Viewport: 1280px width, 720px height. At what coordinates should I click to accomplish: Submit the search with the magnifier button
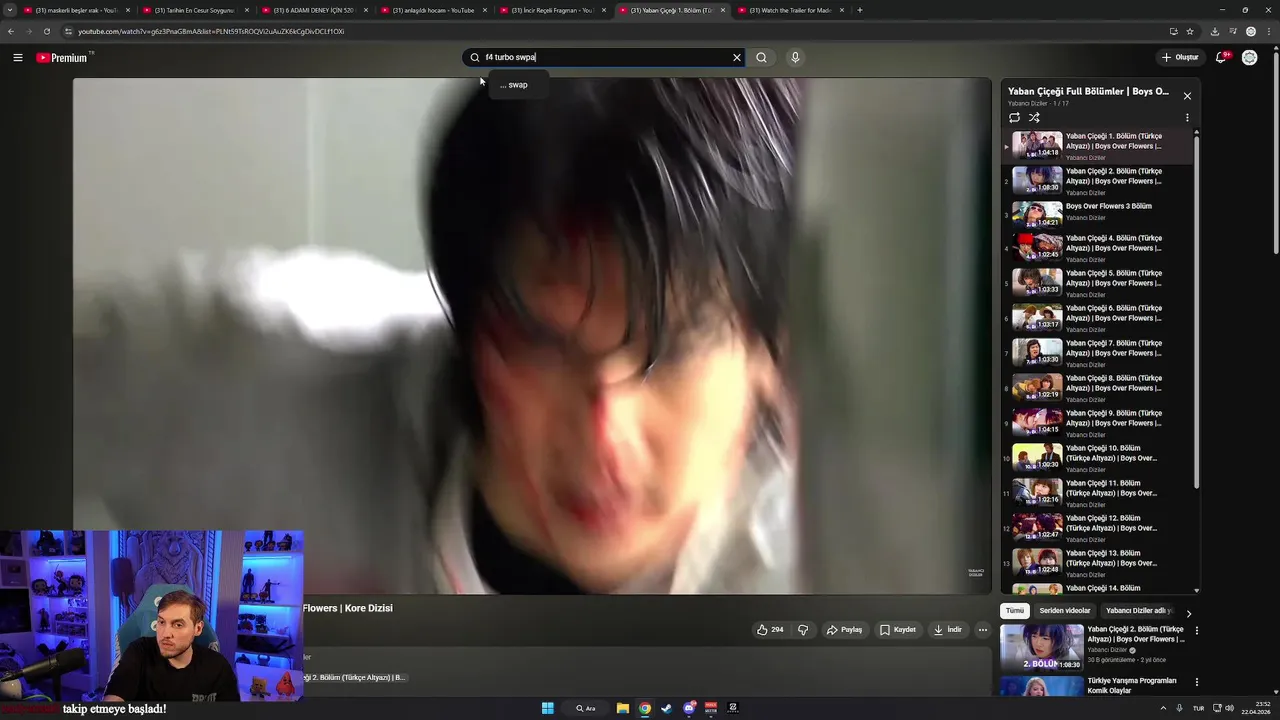pyautogui.click(x=761, y=57)
